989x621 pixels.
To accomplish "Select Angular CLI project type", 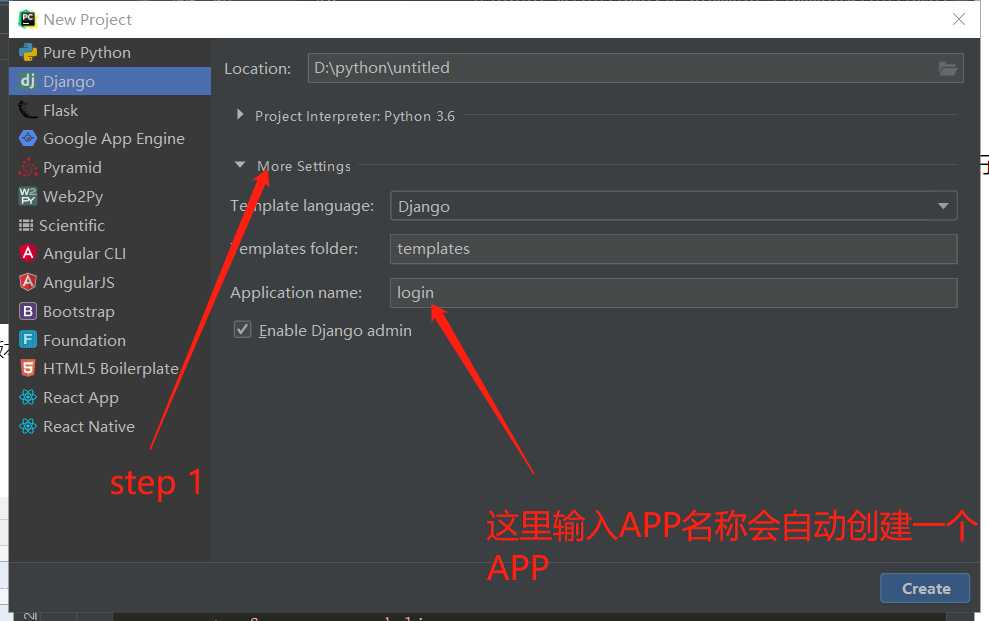I will click(110, 253).
